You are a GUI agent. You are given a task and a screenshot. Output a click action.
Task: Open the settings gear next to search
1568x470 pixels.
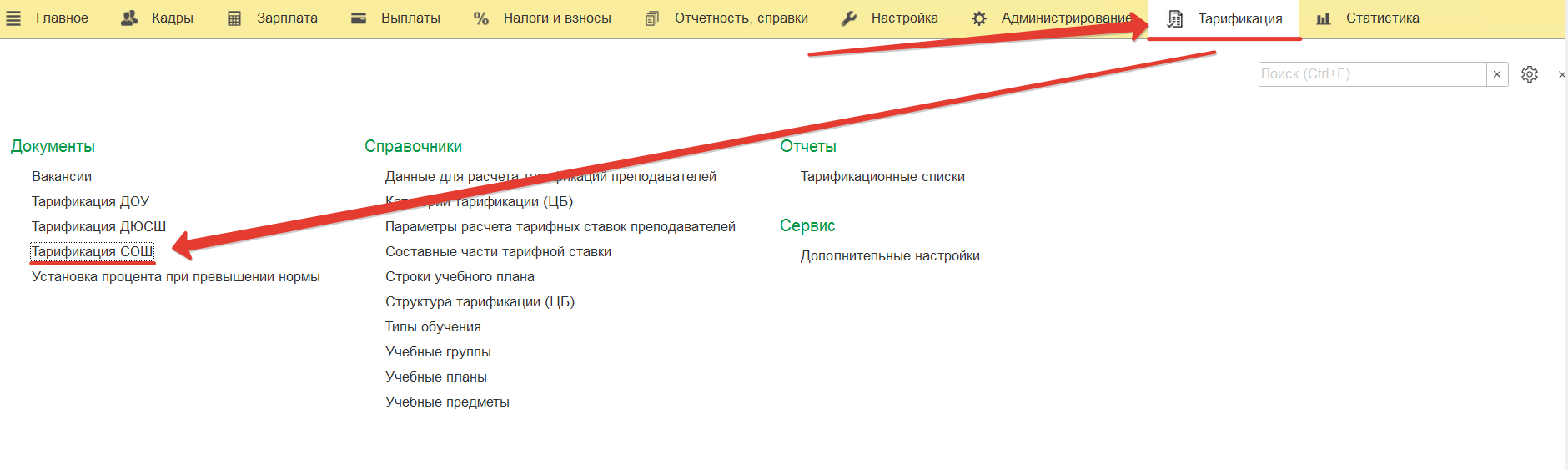click(x=1530, y=74)
